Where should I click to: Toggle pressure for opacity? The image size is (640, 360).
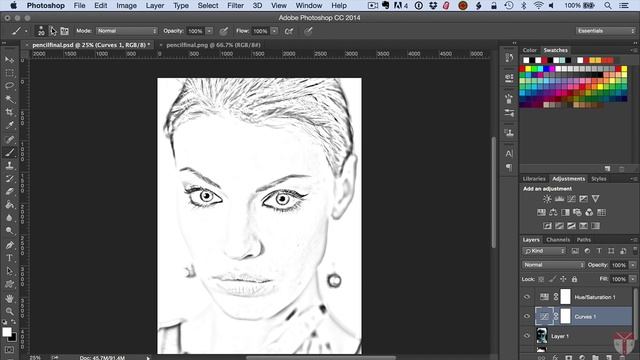click(224, 31)
